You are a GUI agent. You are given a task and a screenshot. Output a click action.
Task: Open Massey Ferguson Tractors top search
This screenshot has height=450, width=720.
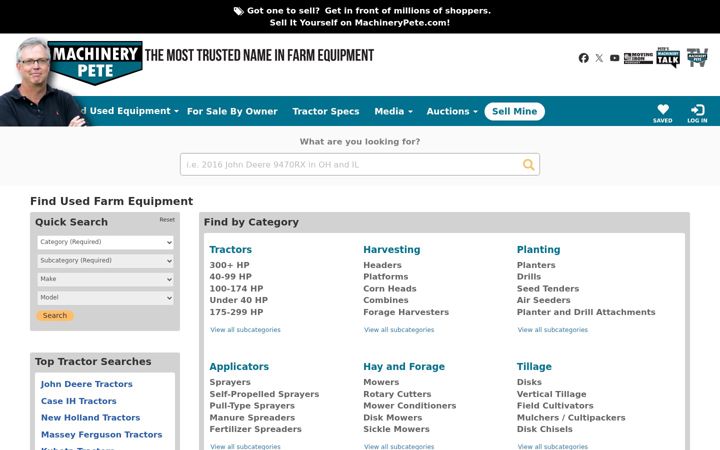101,434
